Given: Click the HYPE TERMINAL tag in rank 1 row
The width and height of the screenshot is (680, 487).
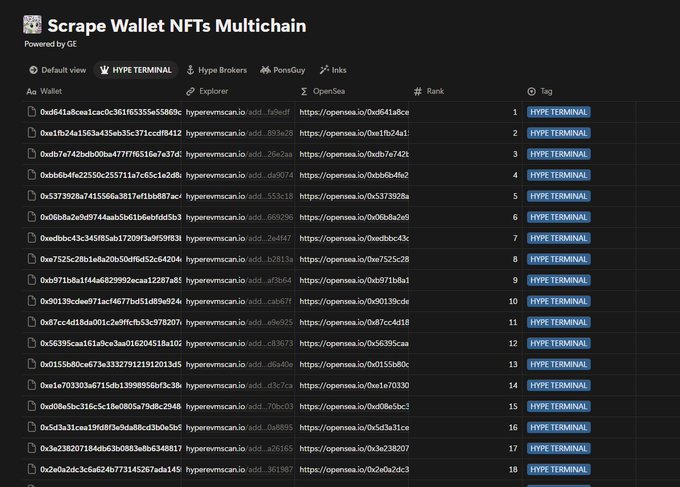Looking at the screenshot, I should click(x=559, y=112).
